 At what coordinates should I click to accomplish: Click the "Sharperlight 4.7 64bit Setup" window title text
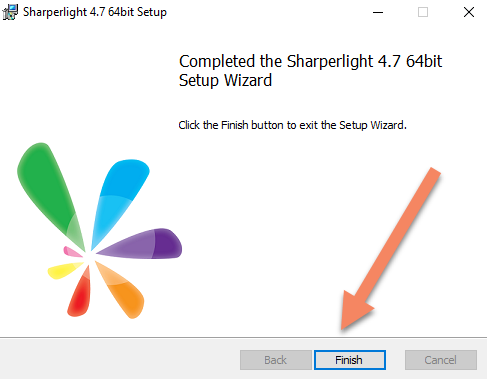(x=95, y=12)
